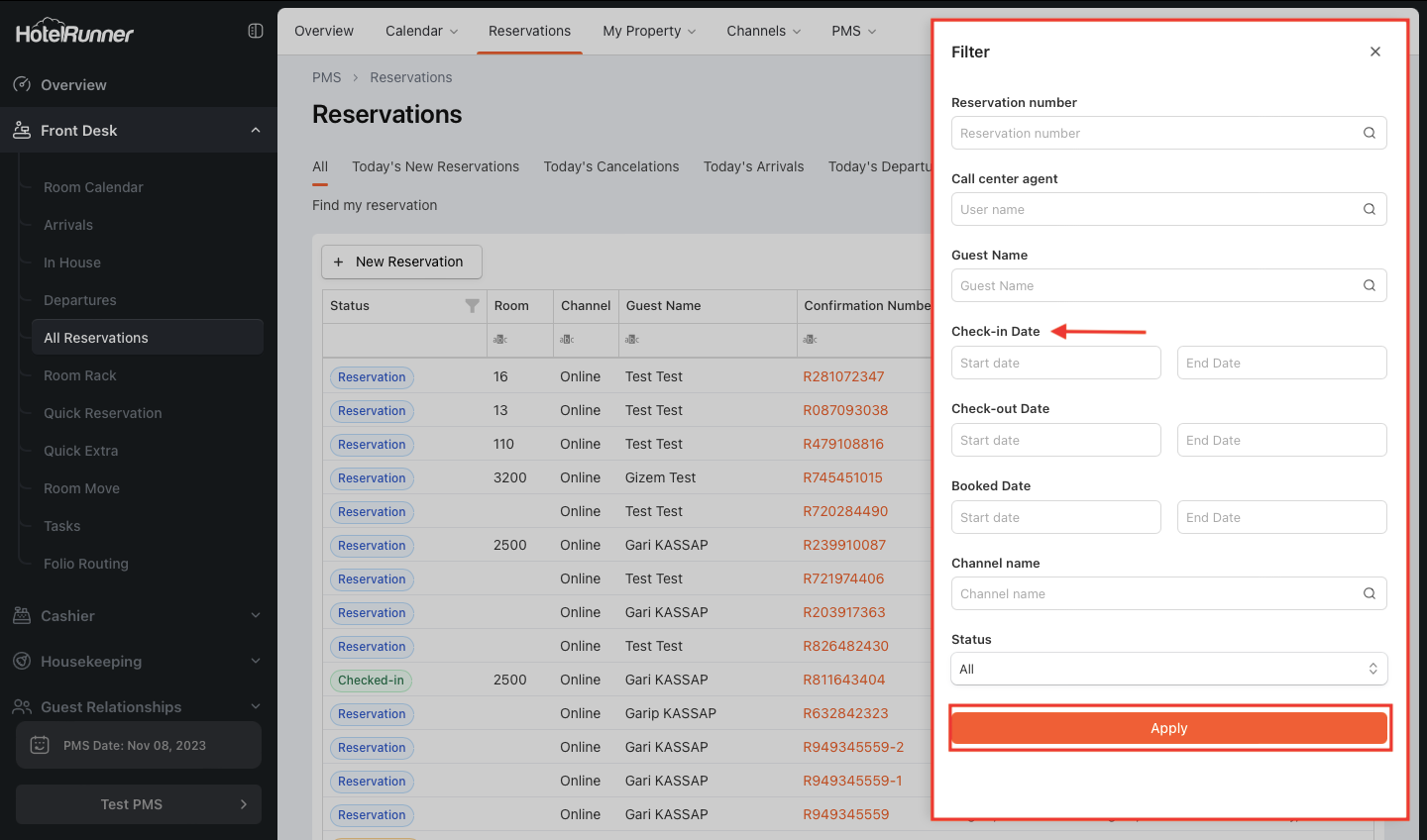Open reservation R281072347 link
Screen dimensions: 1427x840
click(843, 376)
